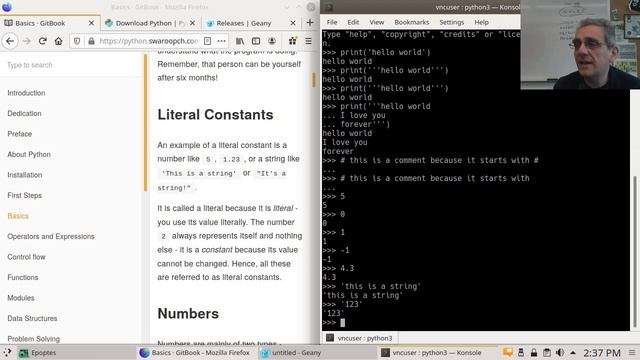This screenshot has width=640, height=360.
Task: Click the Firefox forward arrow
Action: pyautogui.click(x=27, y=41)
